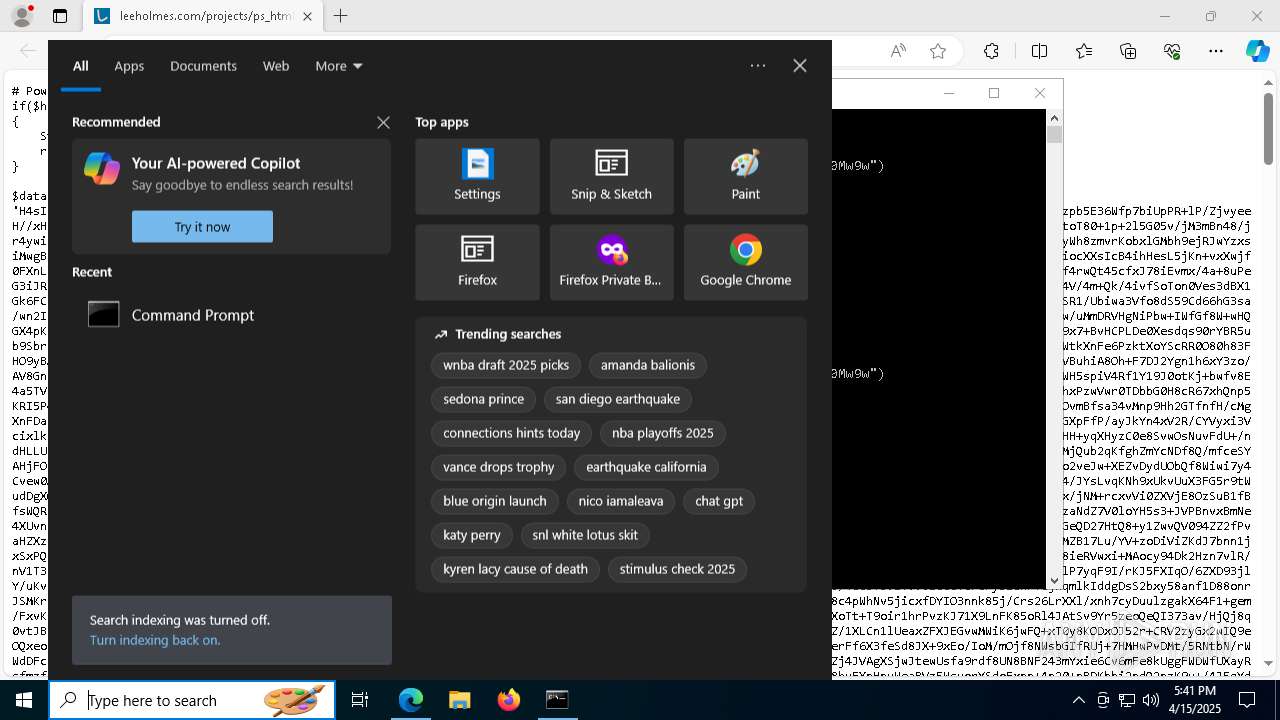Screen dimensions: 1280x720
Task: Click the Try it now button
Action: point(202,227)
